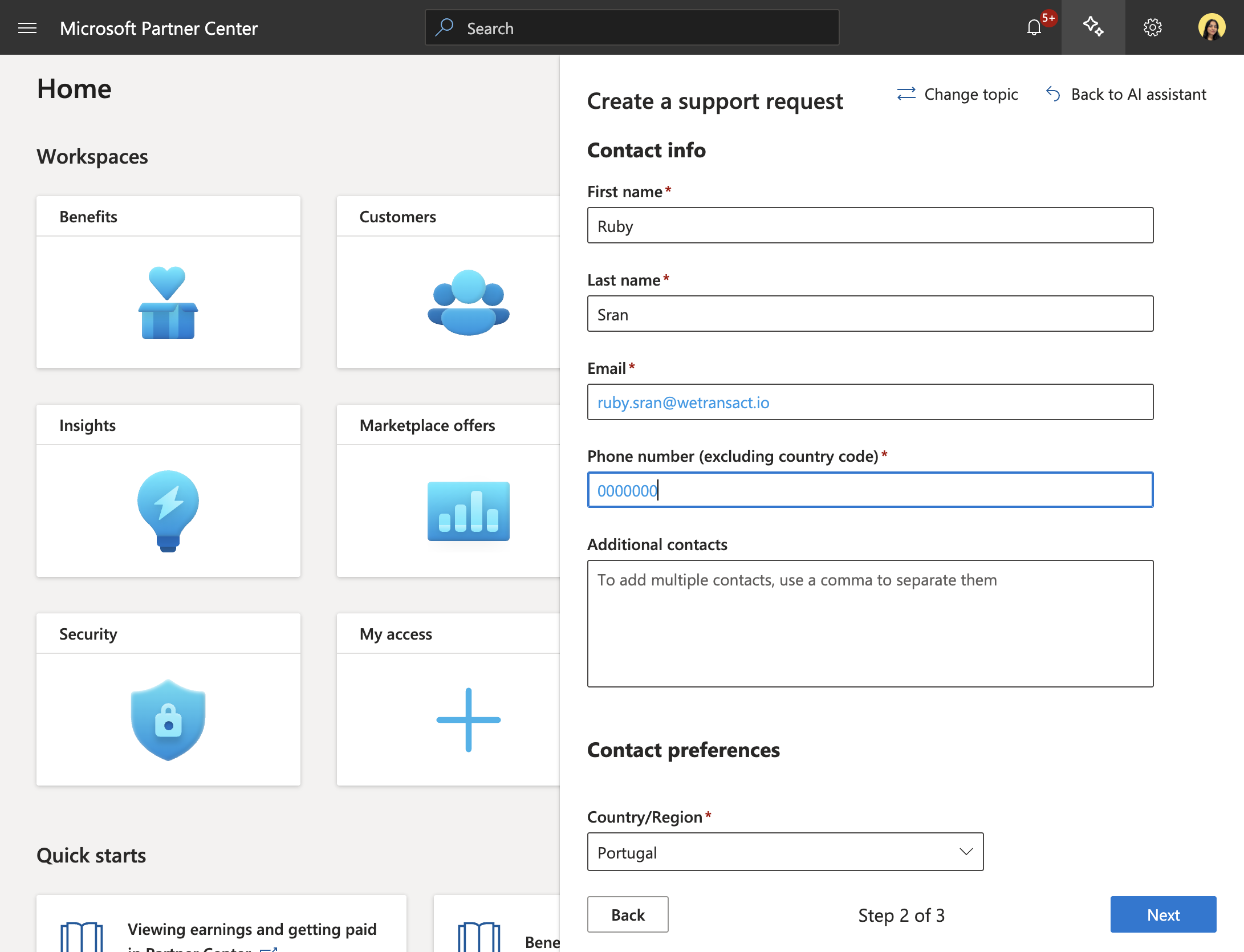The width and height of the screenshot is (1244, 952).
Task: Open the settings gear
Action: (1152, 27)
